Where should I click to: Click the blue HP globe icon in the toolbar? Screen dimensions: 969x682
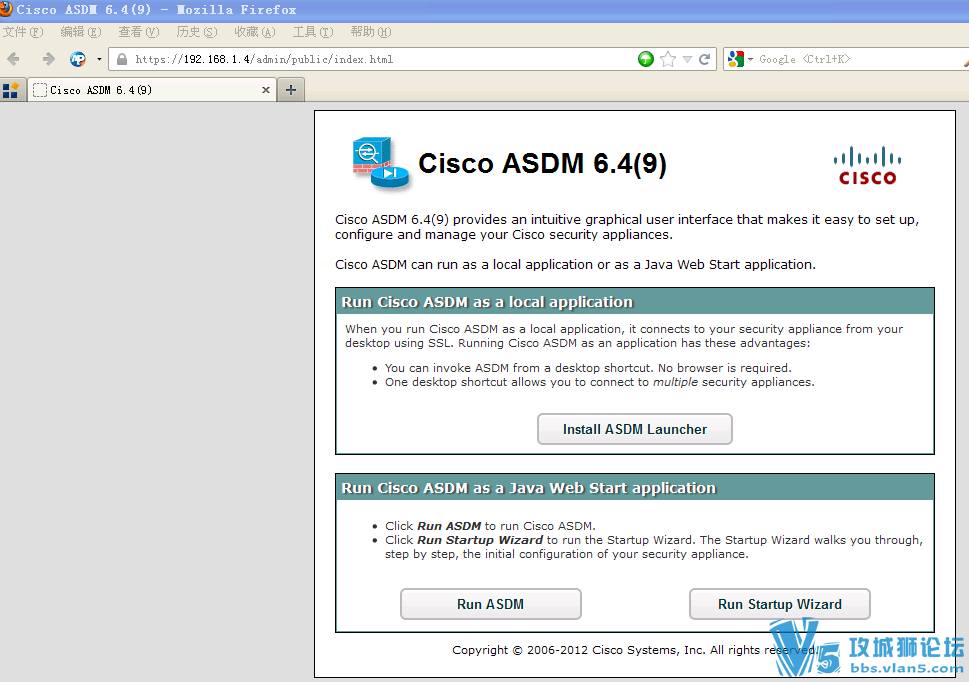coord(78,59)
